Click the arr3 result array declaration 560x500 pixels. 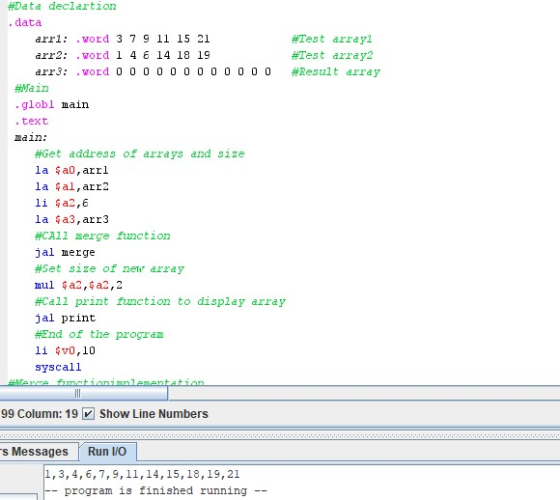pyautogui.click(x=153, y=72)
